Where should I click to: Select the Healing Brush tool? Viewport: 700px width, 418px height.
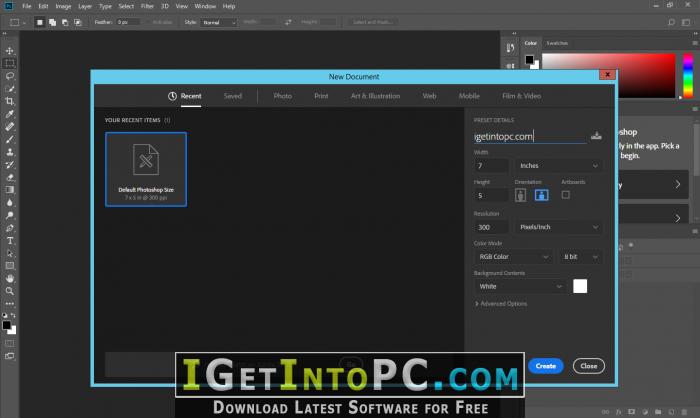point(9,127)
